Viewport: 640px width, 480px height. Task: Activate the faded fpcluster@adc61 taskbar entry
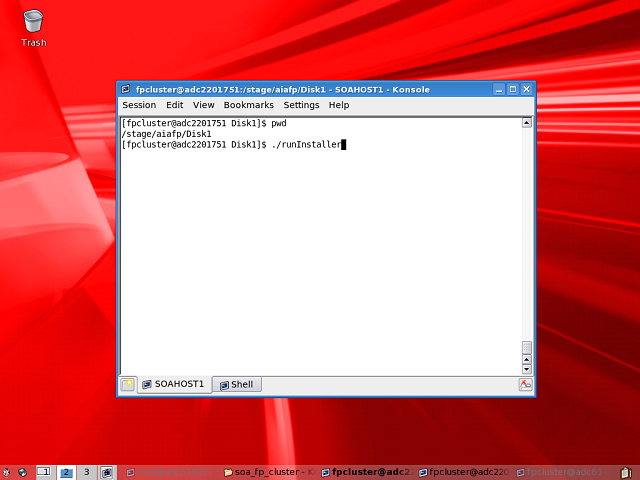[x=563, y=472]
